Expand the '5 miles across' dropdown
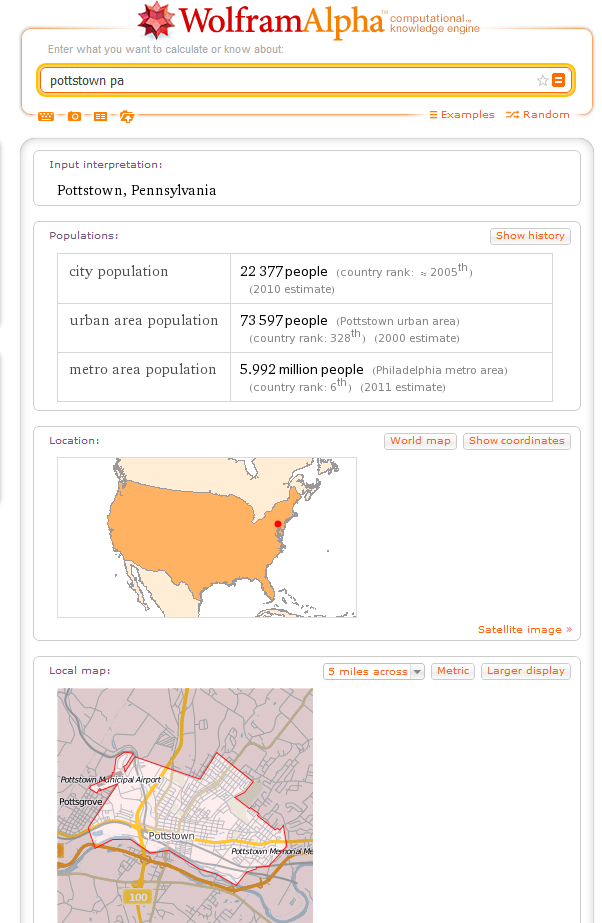 [x=374, y=672]
